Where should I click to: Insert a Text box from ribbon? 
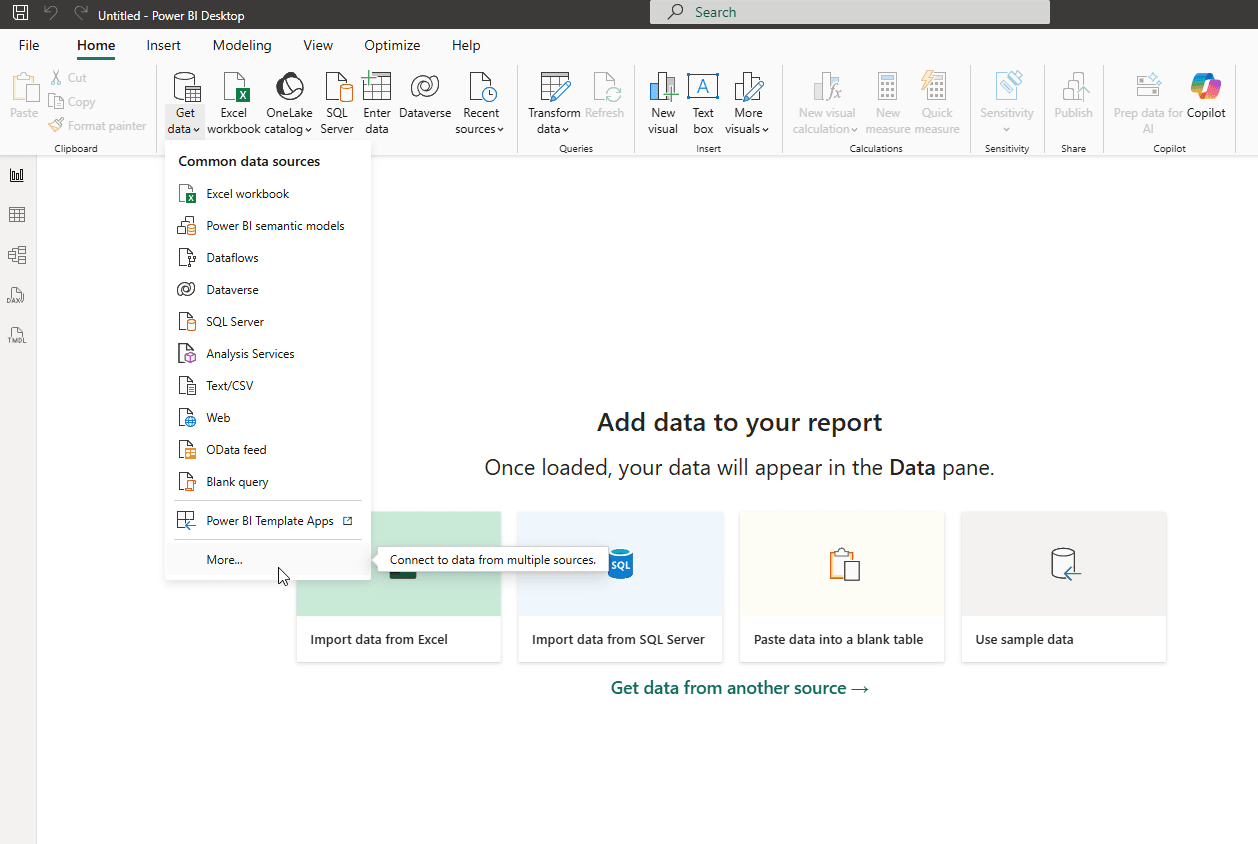[x=703, y=103]
